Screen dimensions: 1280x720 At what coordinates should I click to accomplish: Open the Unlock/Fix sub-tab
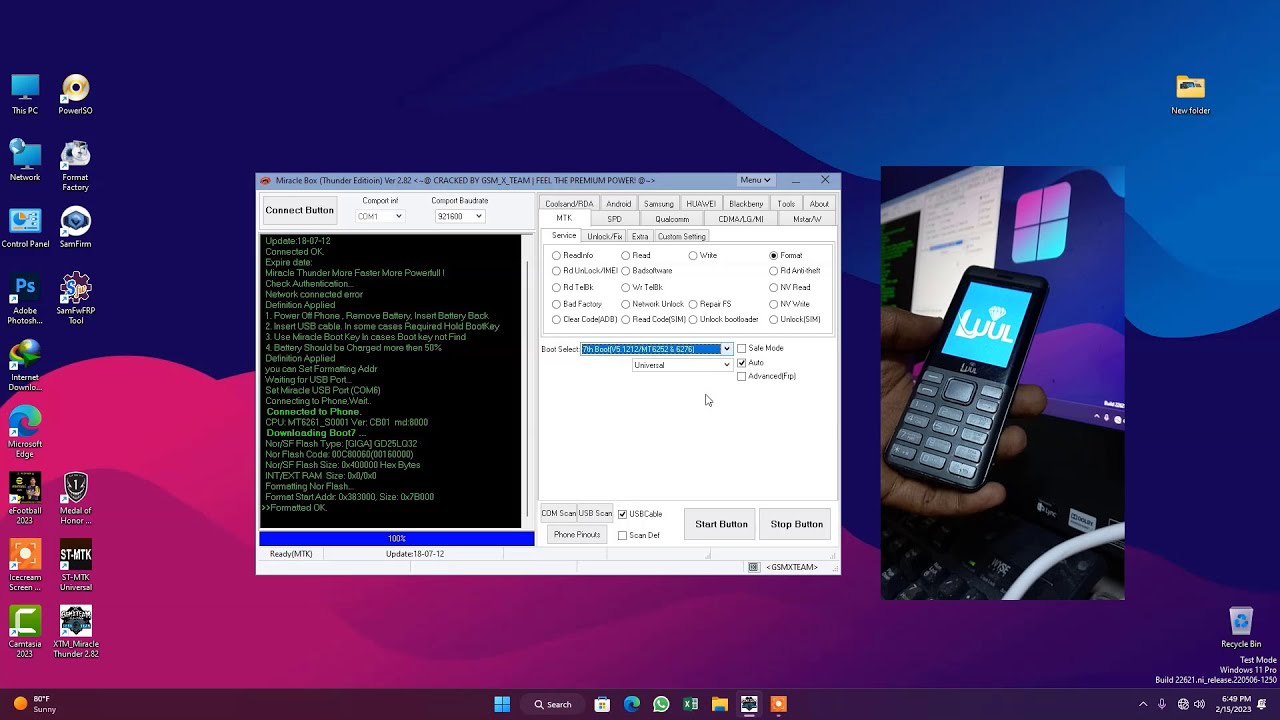click(x=604, y=236)
